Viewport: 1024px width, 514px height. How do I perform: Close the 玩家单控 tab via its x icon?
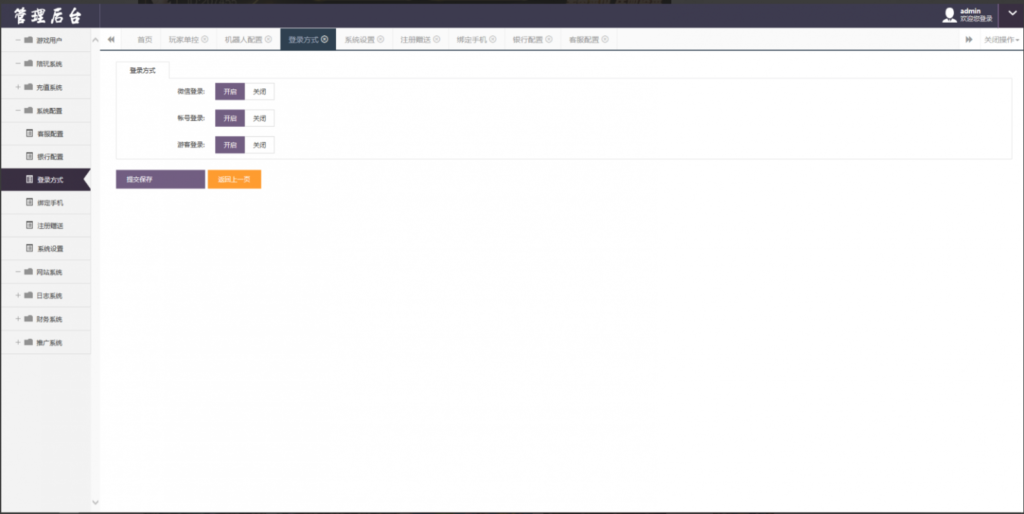coord(205,40)
